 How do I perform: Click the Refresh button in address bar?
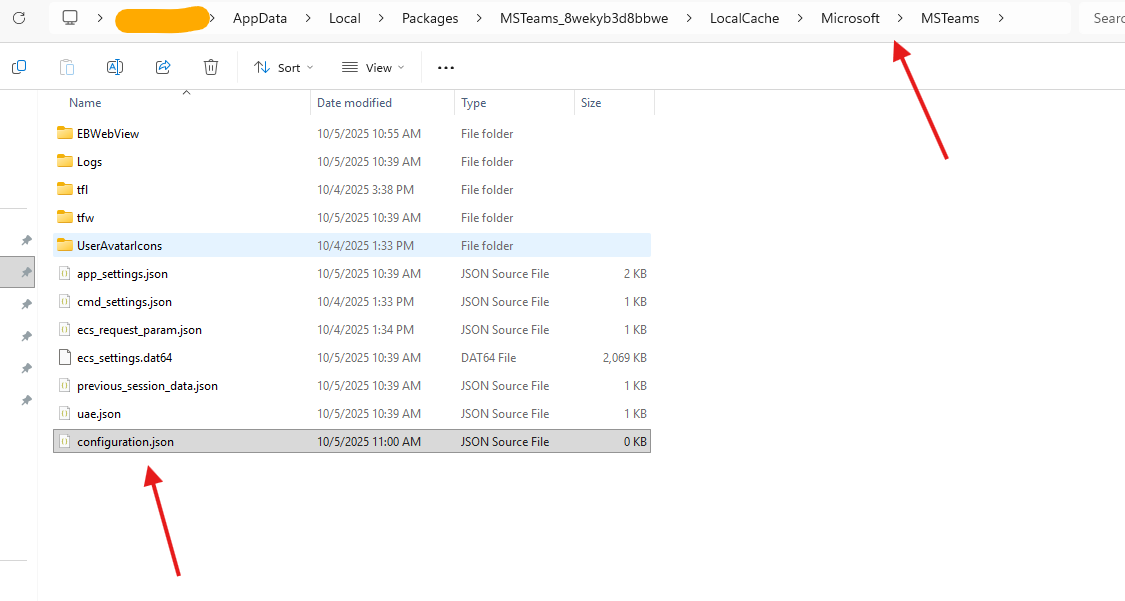tap(19, 18)
